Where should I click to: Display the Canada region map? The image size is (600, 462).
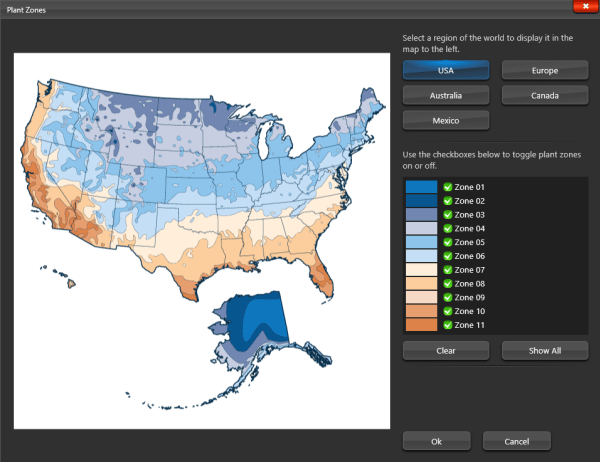tap(545, 96)
